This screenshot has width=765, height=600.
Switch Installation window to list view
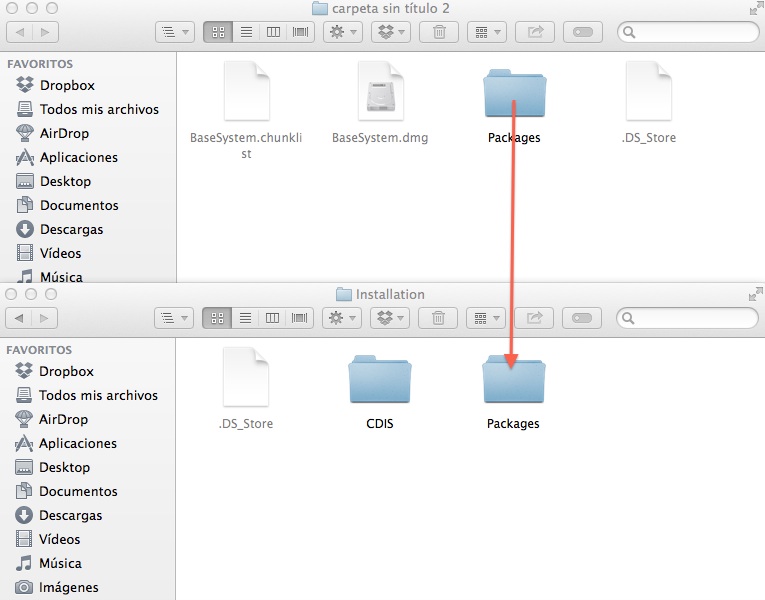tap(245, 318)
